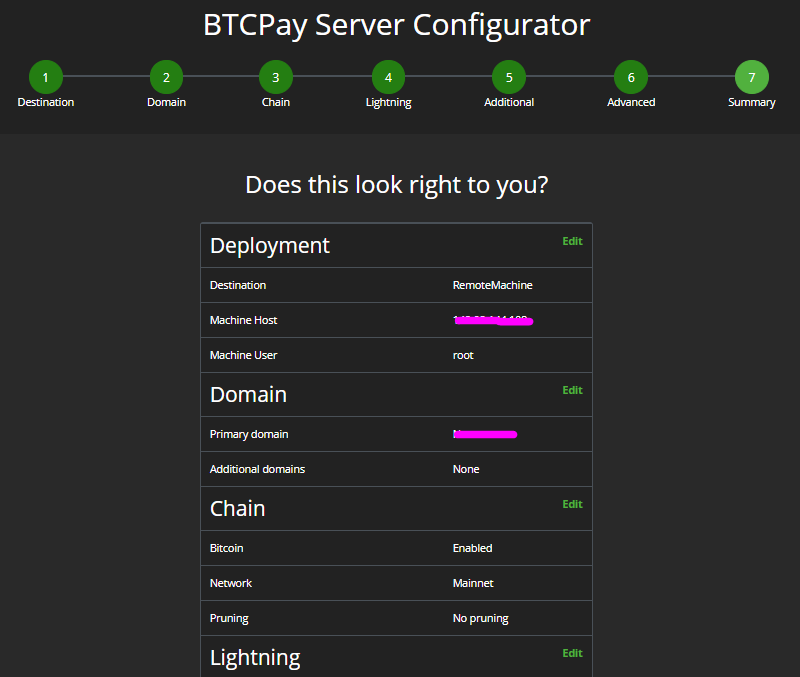
Task: Click the redacted Primary domain value
Action: click(485, 434)
